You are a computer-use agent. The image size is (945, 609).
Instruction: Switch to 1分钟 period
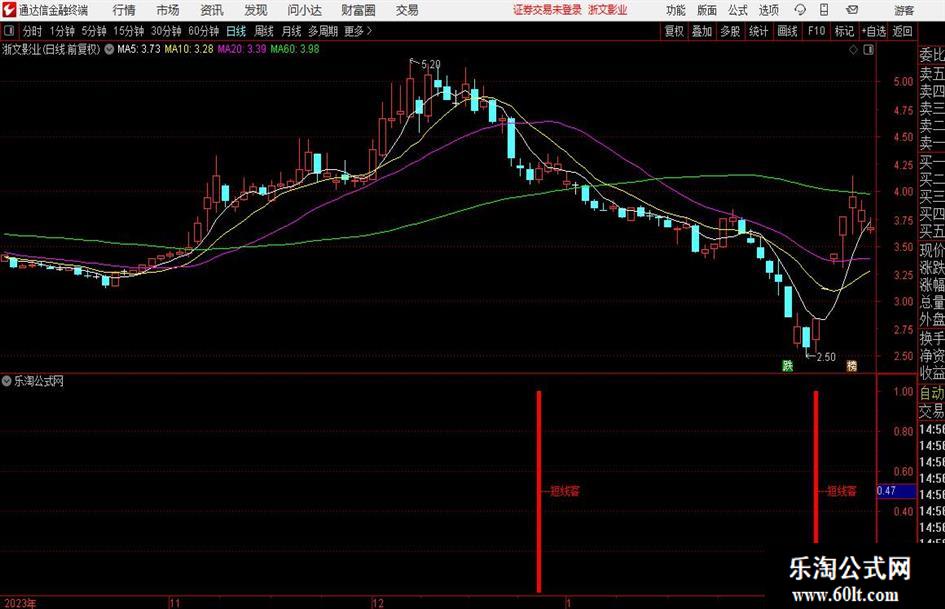[x=62, y=31]
